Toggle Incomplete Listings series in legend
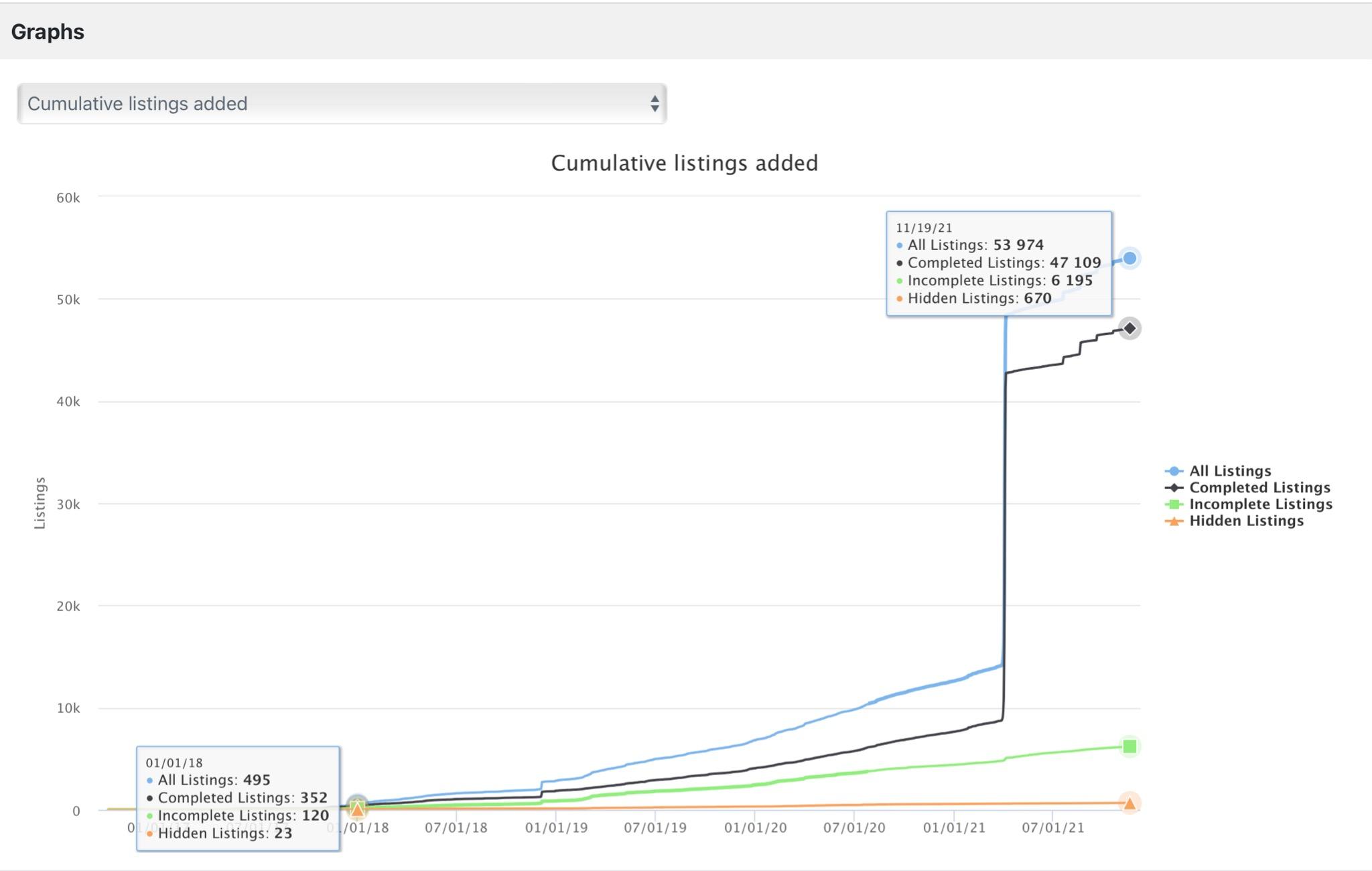 (x=1261, y=505)
